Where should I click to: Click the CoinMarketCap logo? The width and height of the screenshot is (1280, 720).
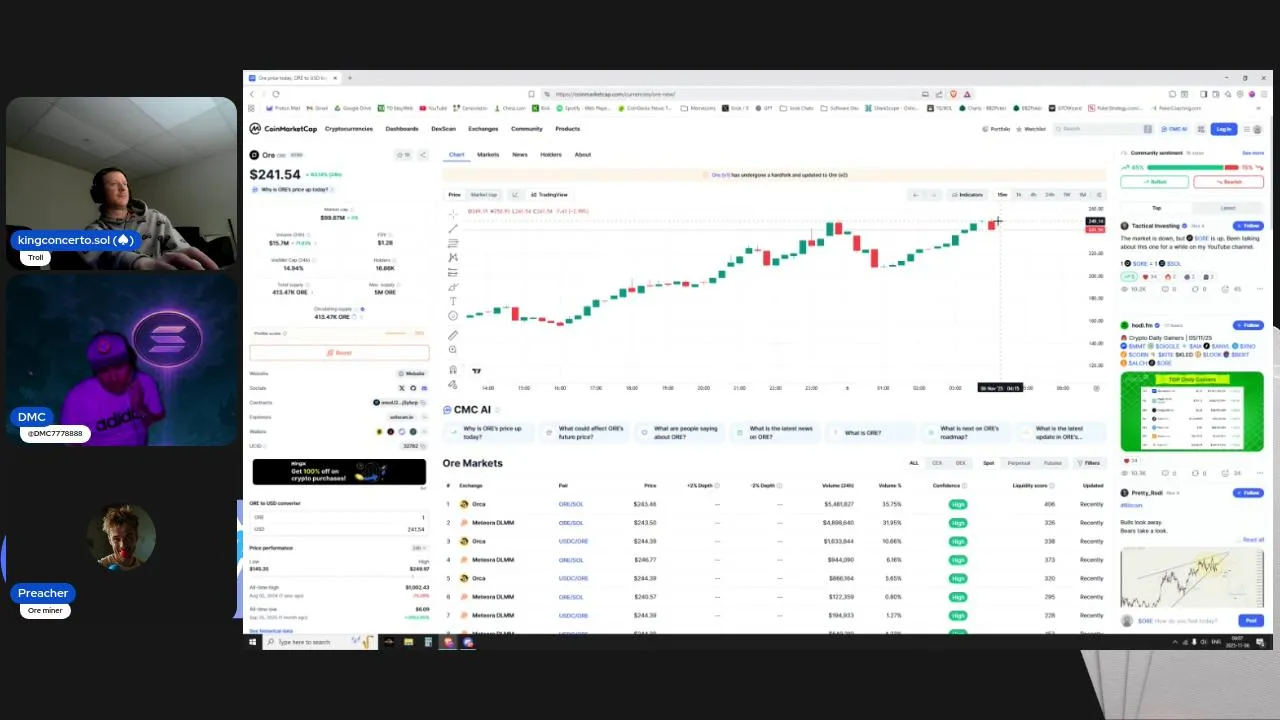click(282, 129)
